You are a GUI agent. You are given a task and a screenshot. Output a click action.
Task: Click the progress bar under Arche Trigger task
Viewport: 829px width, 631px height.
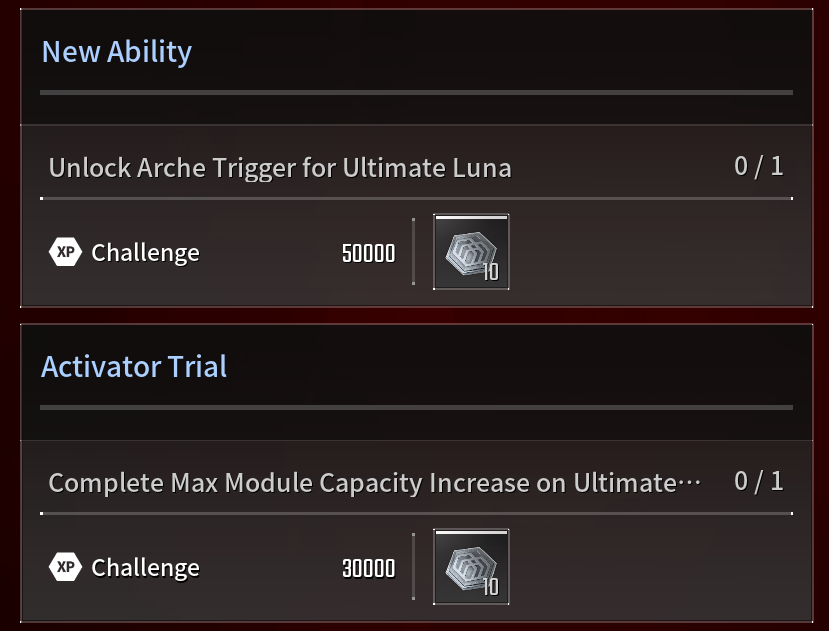point(417,198)
